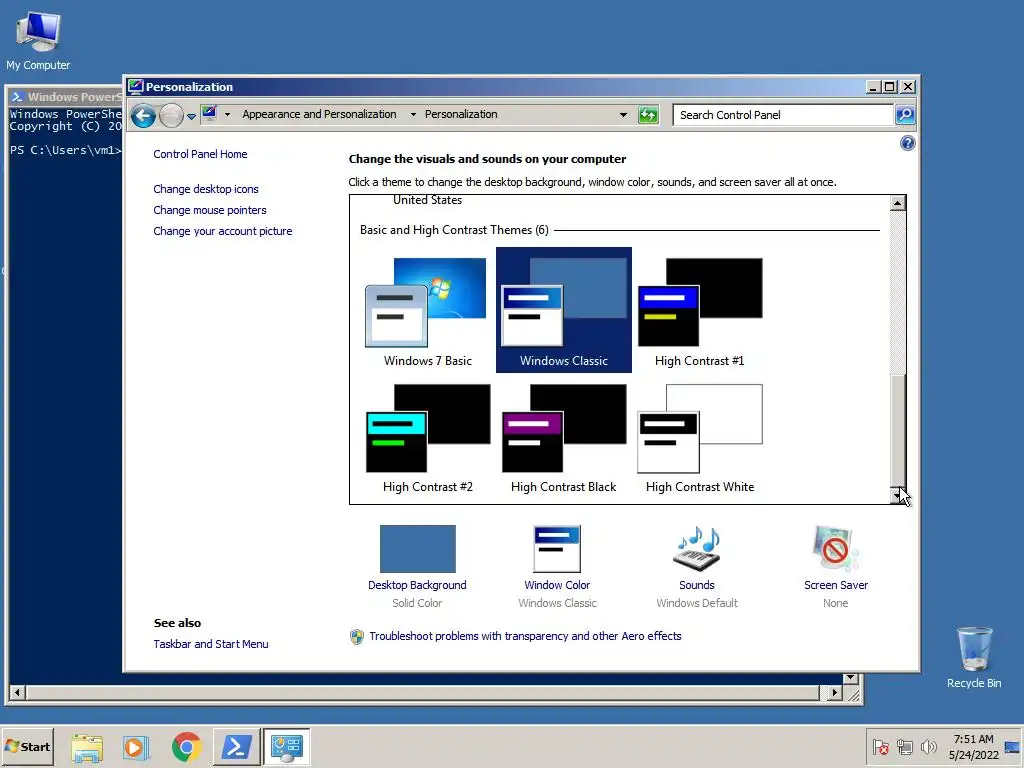
Task: Open Sounds settings icon
Action: click(697, 549)
